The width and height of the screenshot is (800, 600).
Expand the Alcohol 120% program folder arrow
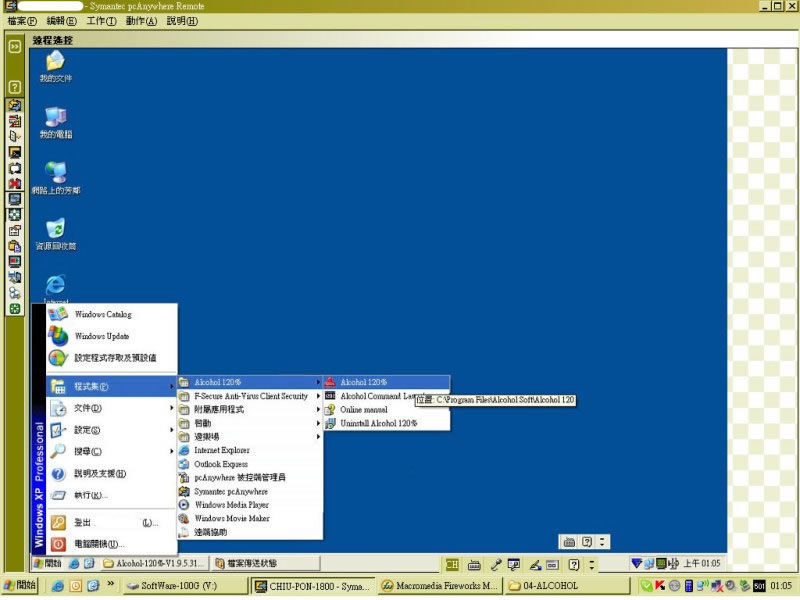[318, 382]
